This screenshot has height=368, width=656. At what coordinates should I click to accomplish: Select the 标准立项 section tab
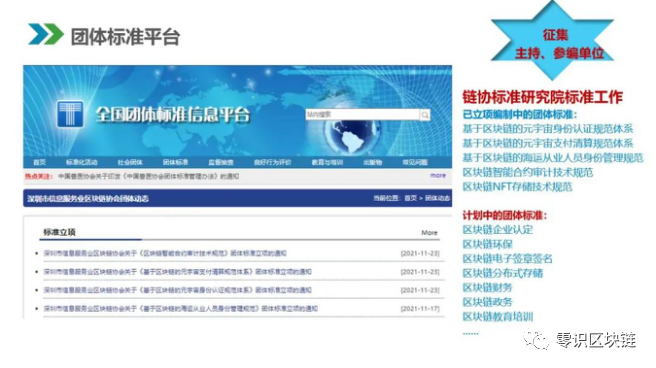pos(59,233)
